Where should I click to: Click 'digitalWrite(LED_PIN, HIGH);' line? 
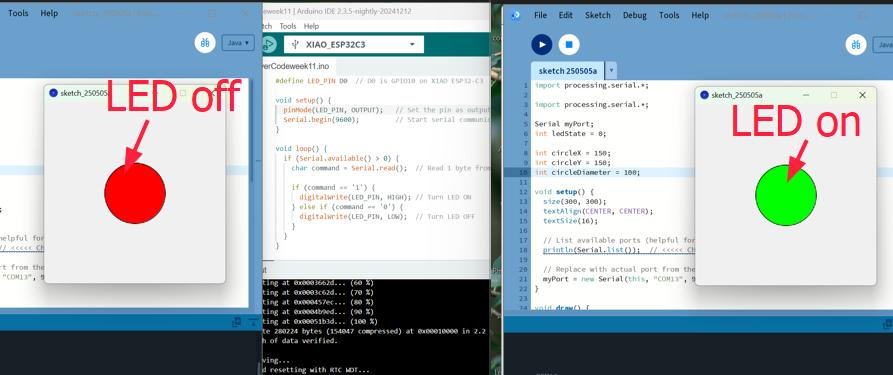point(355,197)
